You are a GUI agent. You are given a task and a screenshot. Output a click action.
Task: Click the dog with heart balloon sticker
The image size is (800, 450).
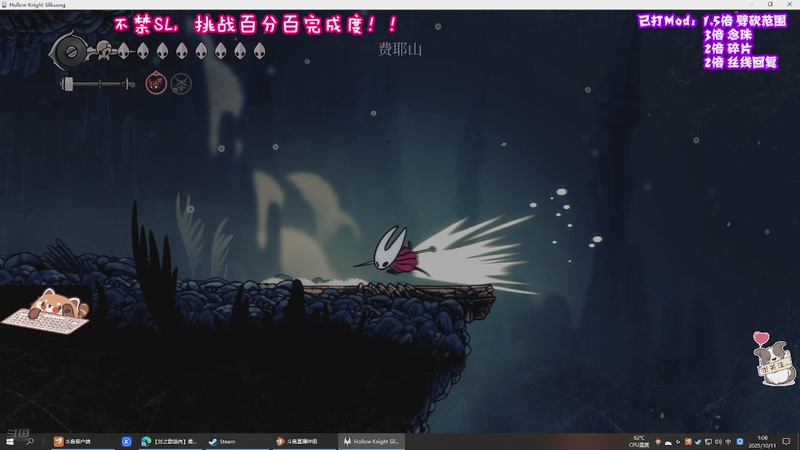pos(773,359)
